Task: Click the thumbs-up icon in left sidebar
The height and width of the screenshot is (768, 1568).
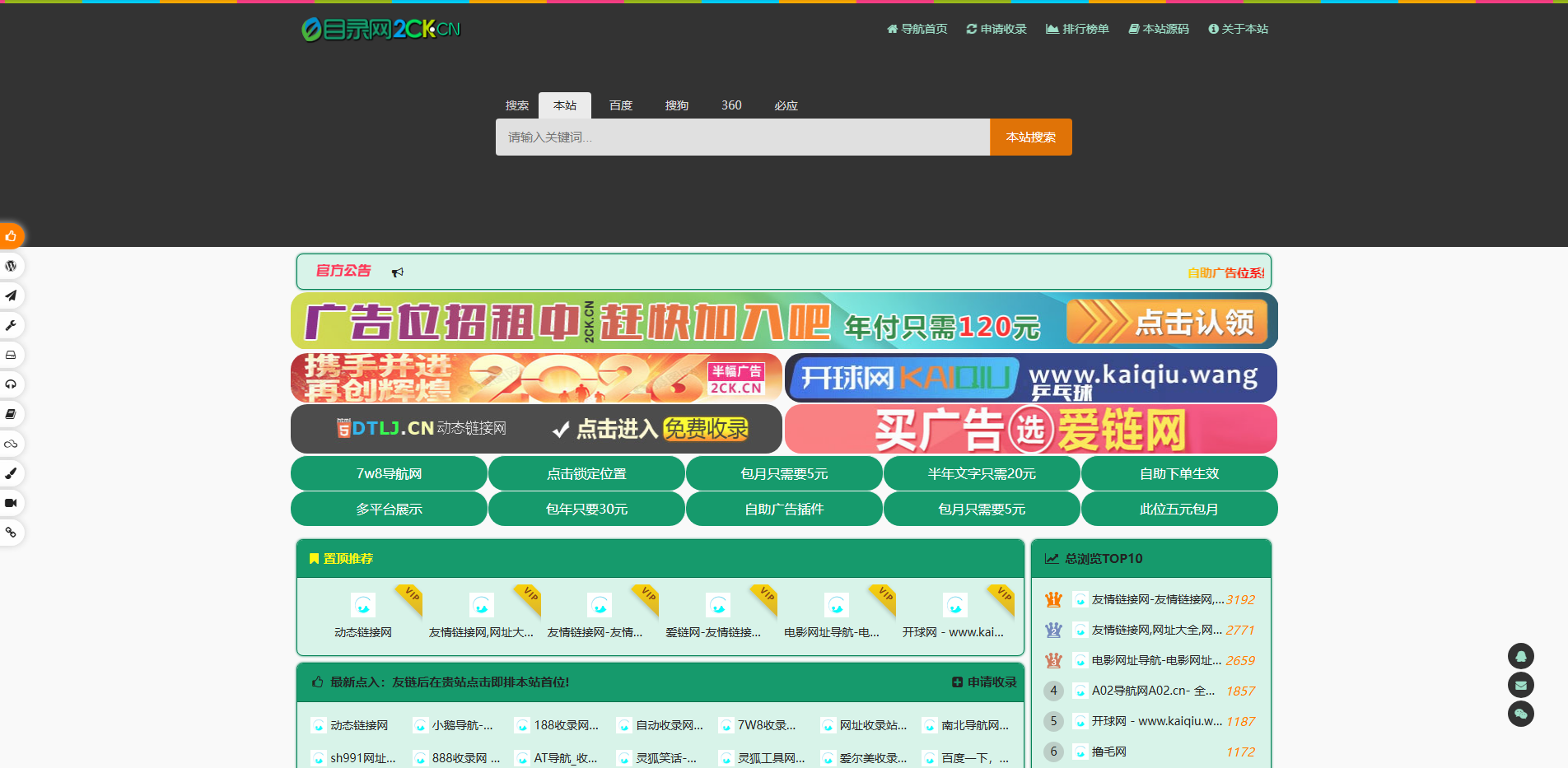Action: (12, 236)
